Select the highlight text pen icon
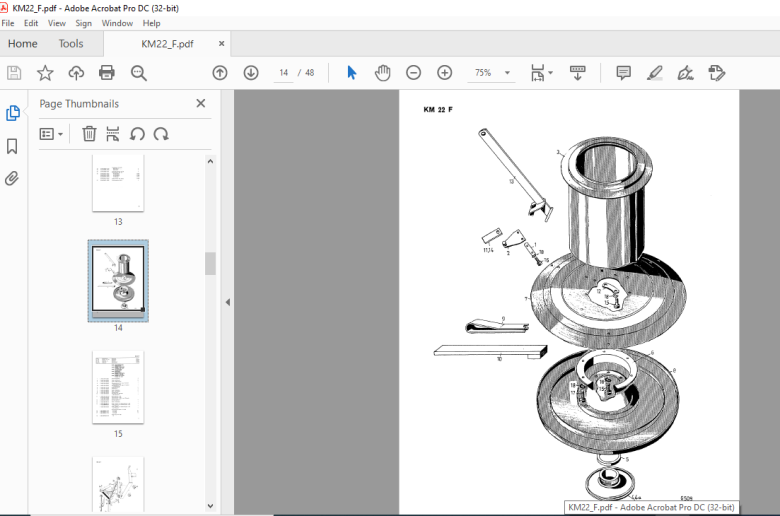The height and width of the screenshot is (516, 780). pyautogui.click(x=655, y=73)
